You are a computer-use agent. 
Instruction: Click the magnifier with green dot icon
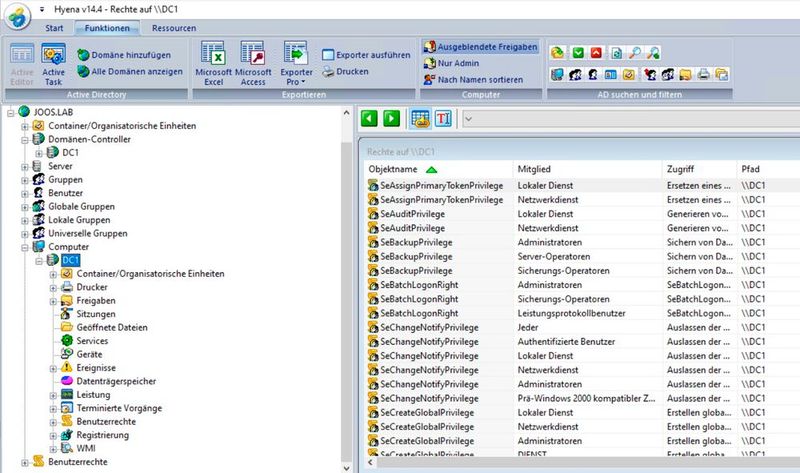tap(653, 53)
